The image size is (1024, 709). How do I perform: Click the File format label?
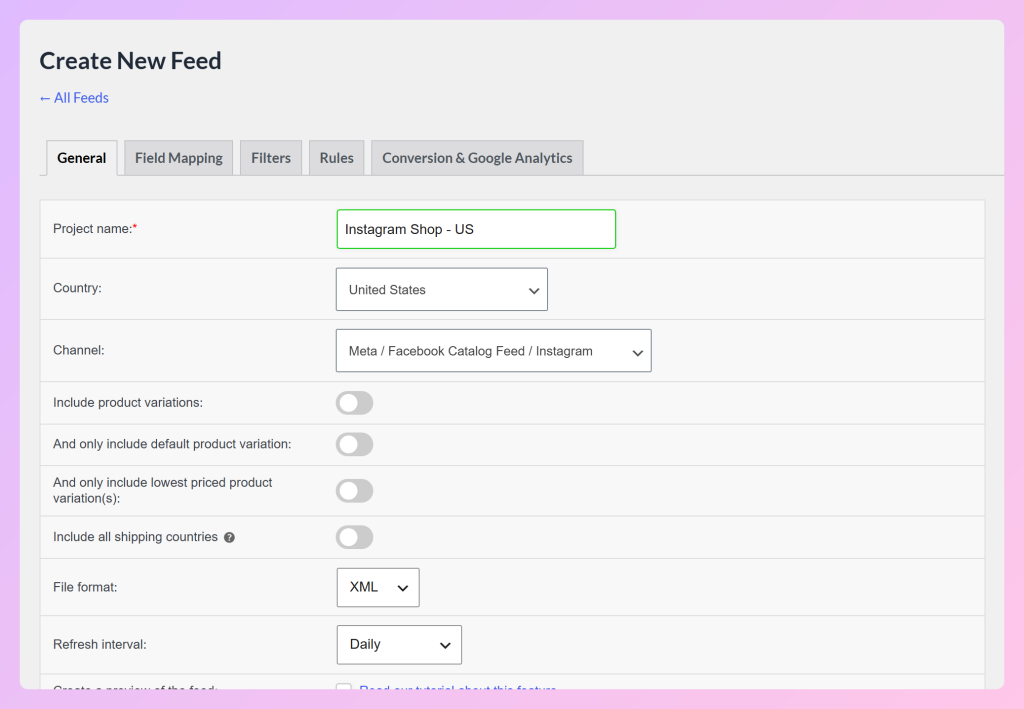point(85,588)
